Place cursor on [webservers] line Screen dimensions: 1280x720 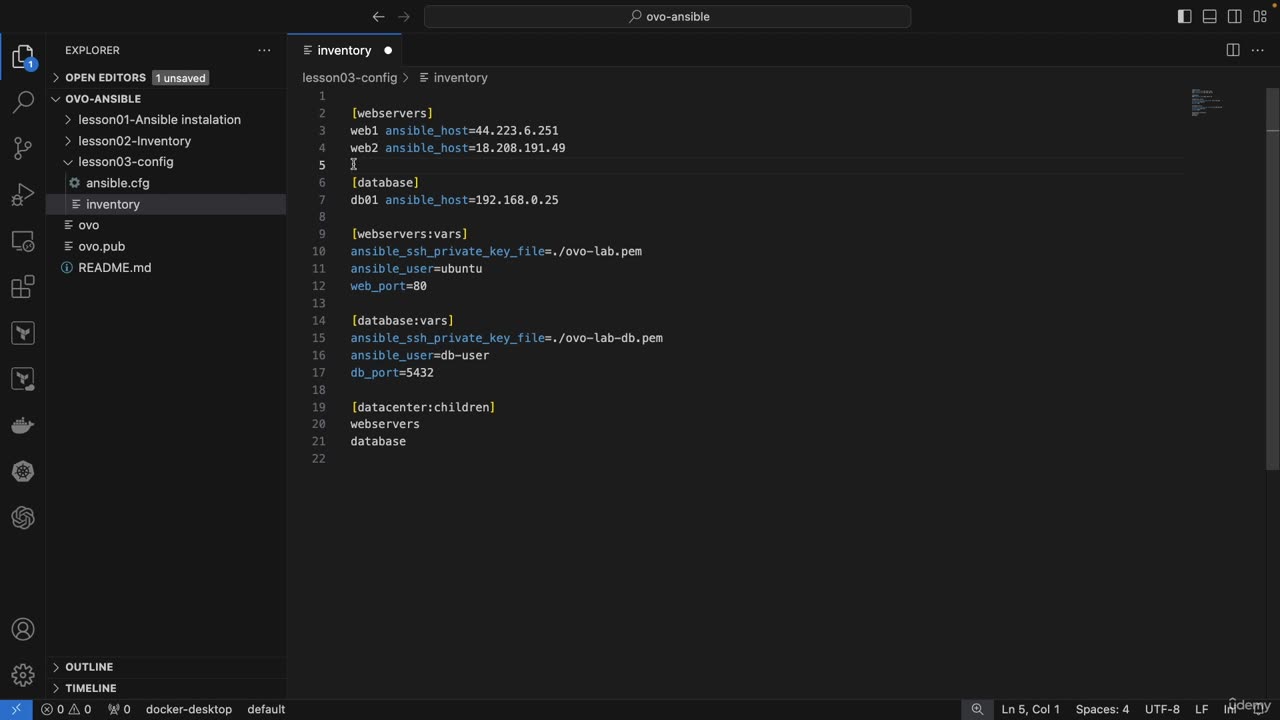(392, 113)
